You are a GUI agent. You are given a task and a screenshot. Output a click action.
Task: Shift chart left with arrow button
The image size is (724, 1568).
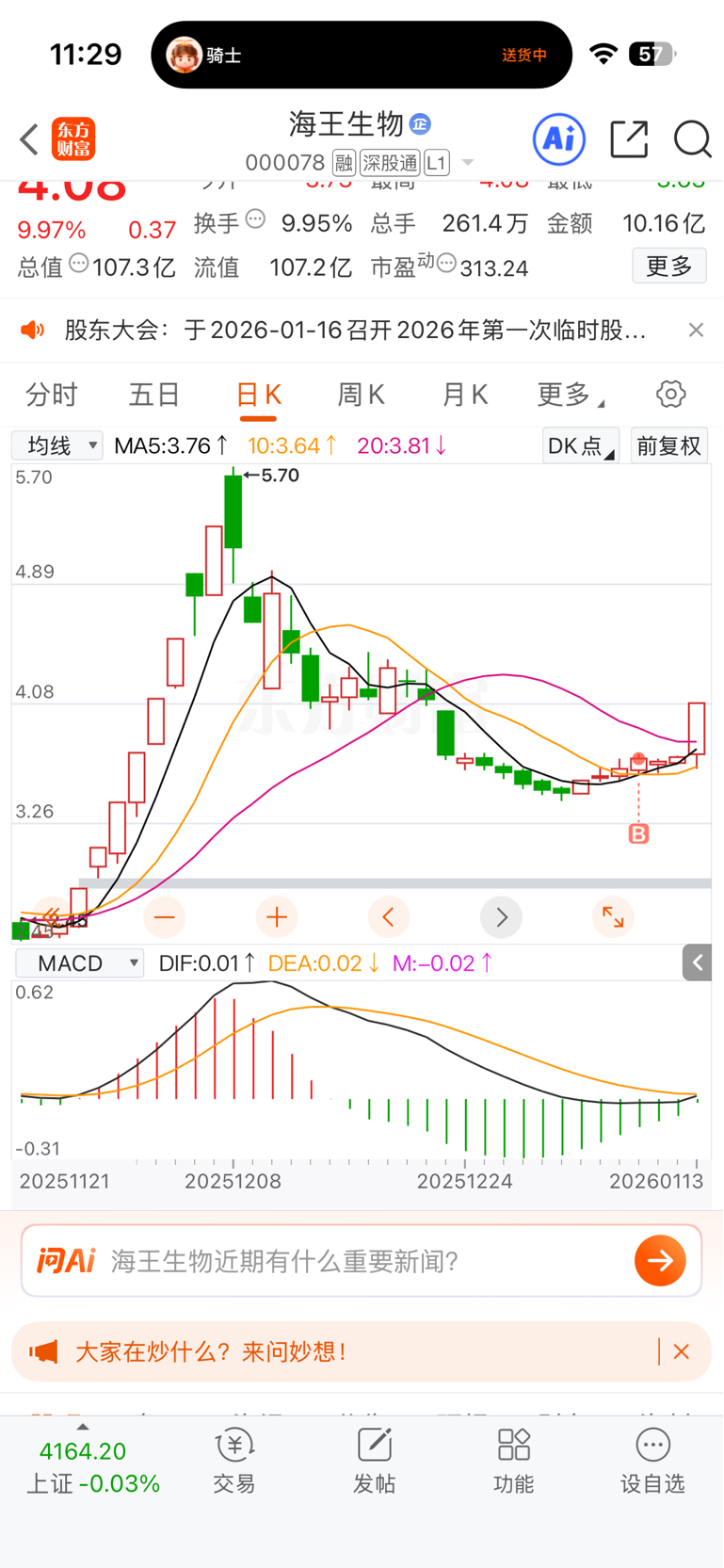[x=389, y=916]
